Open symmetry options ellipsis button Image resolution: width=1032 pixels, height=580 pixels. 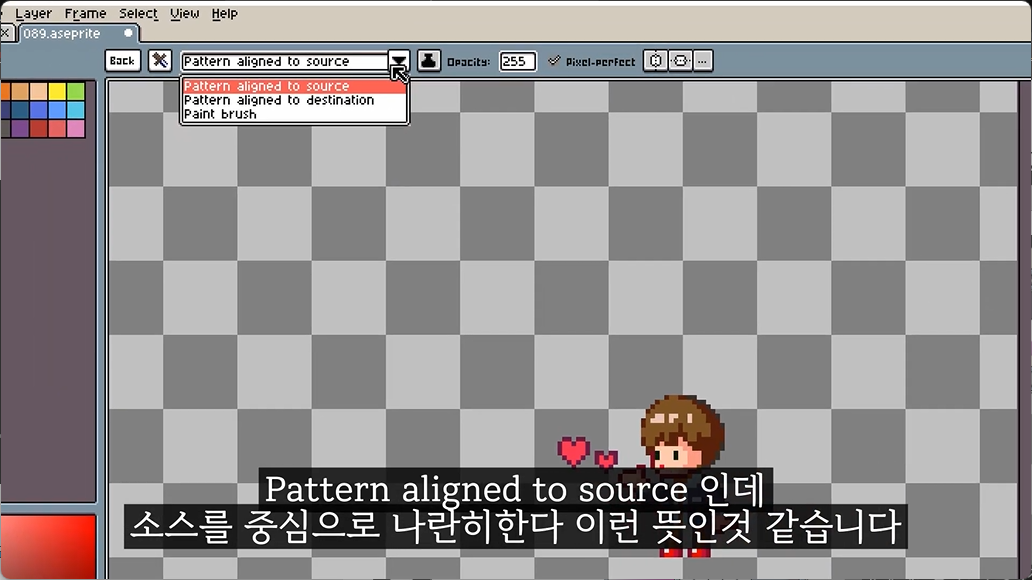point(702,61)
